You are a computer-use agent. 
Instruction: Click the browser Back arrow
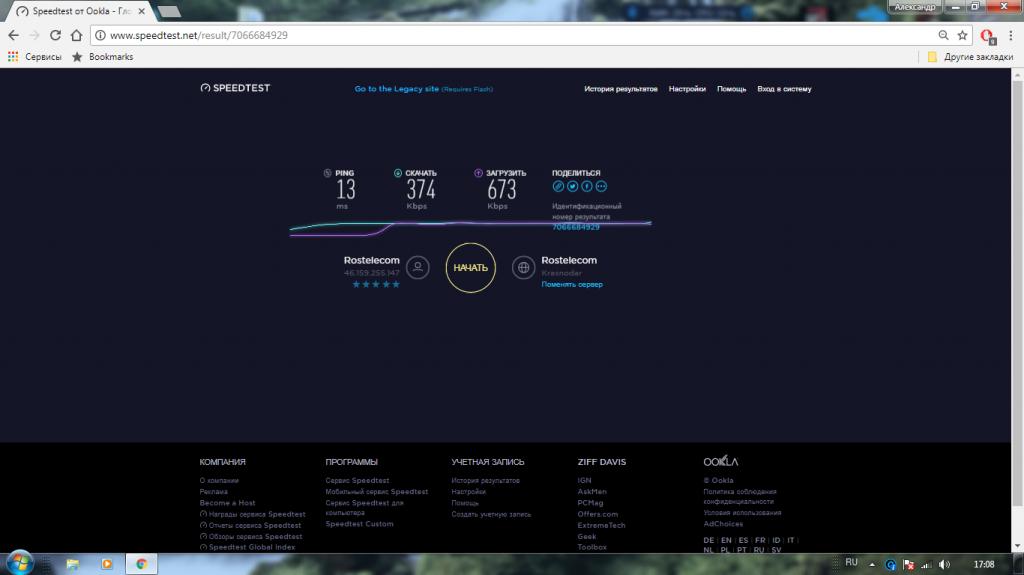coord(13,35)
